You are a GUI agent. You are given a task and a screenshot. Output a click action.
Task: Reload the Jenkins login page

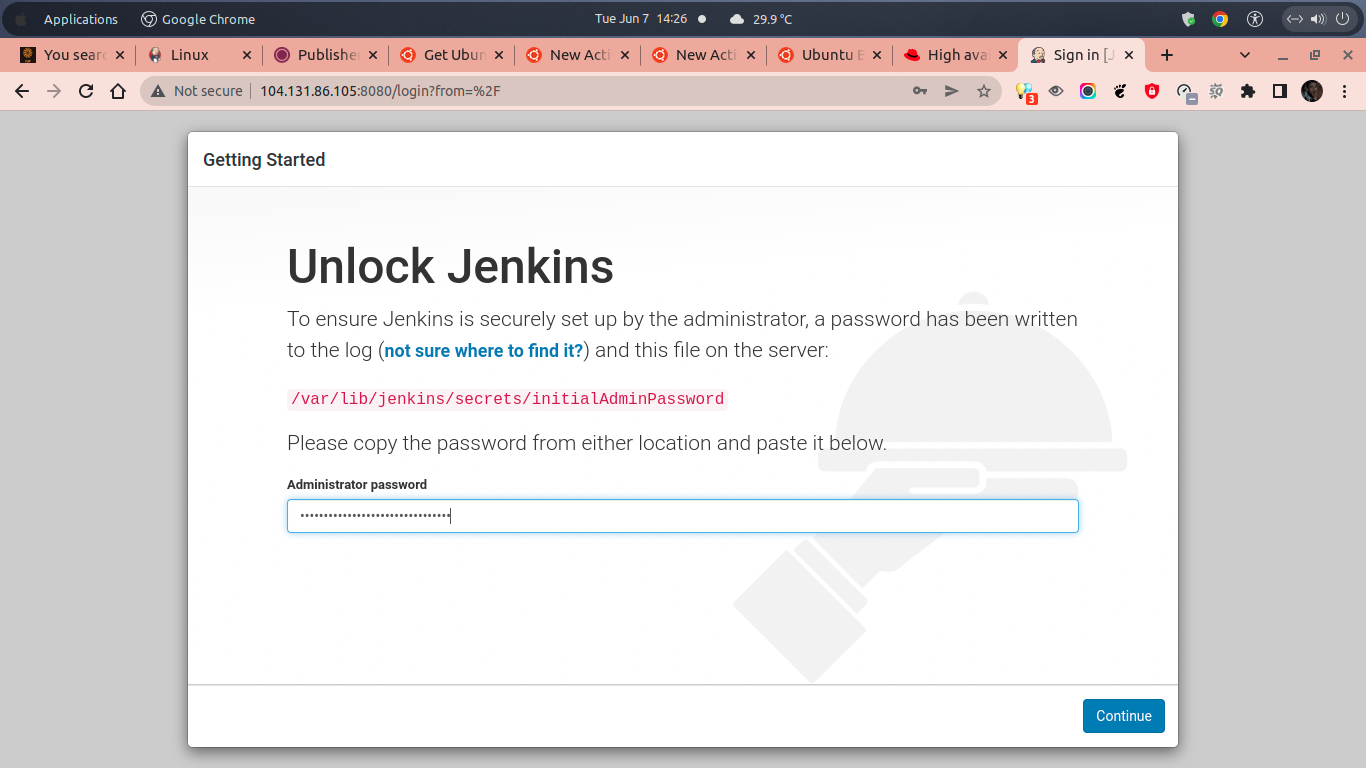tap(86, 91)
